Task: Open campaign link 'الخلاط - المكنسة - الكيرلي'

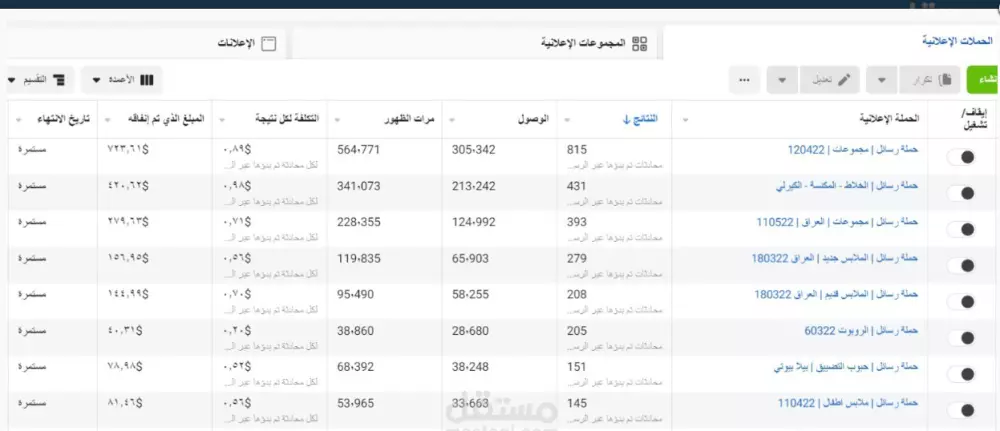Action: point(848,186)
